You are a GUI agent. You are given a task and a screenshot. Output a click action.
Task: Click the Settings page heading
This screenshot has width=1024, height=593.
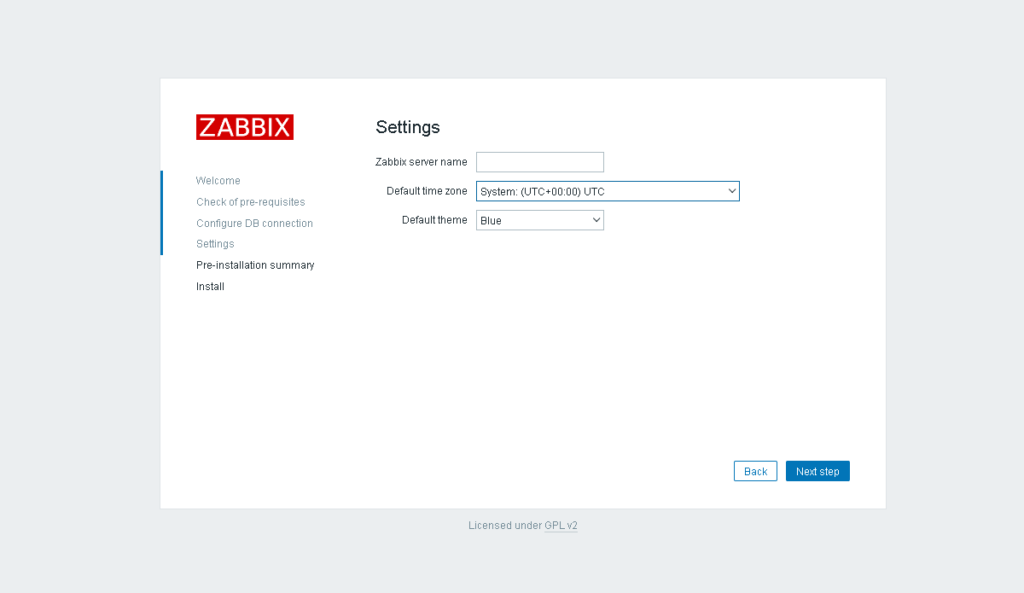point(408,127)
